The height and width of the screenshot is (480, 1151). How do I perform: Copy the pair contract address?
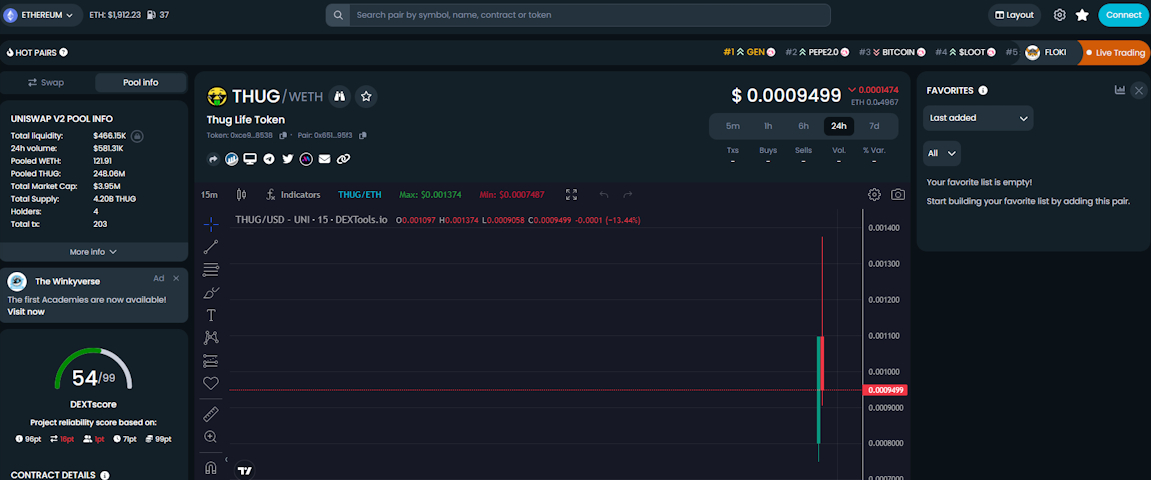[x=363, y=135]
